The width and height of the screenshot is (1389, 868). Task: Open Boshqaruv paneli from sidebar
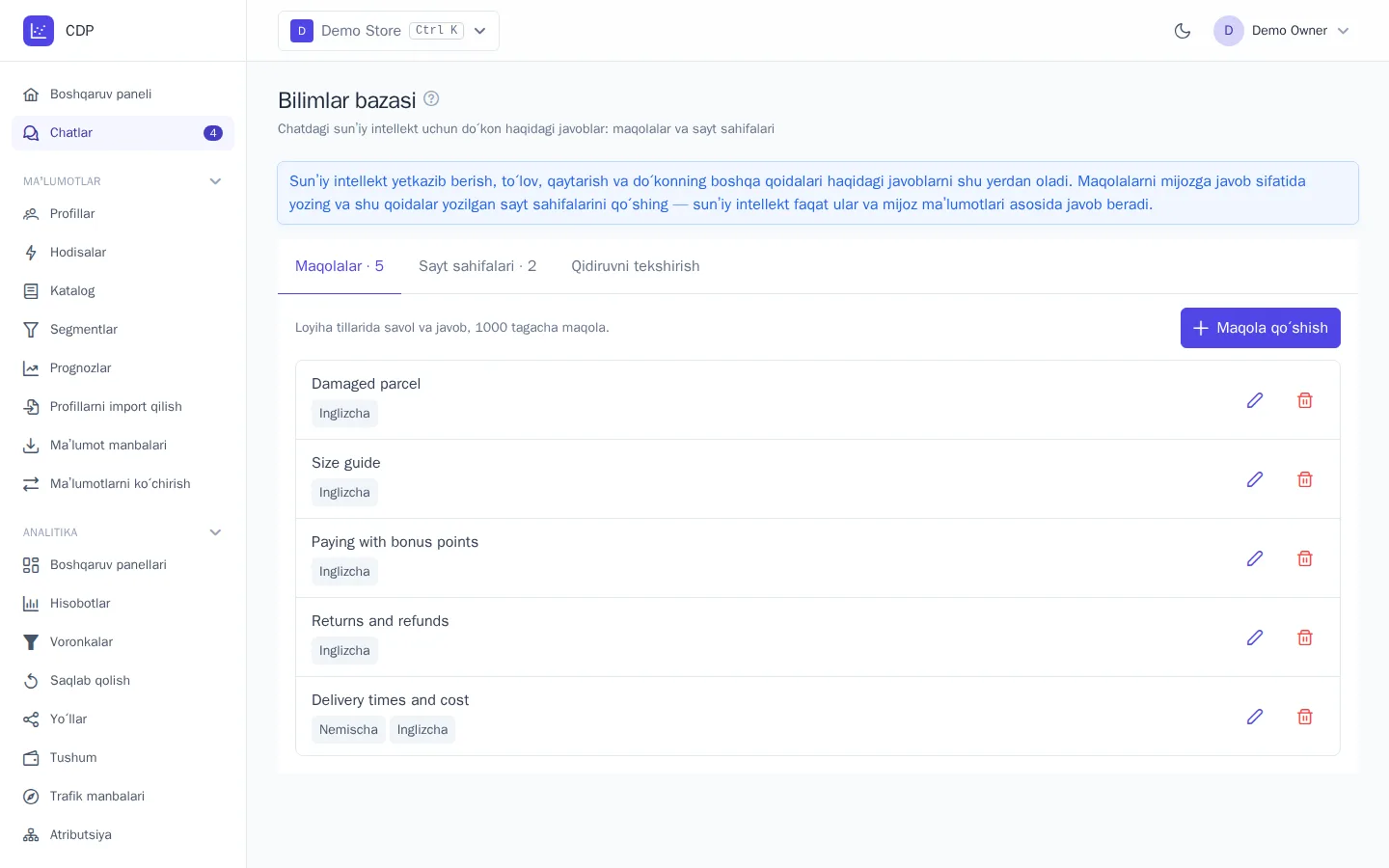(123, 95)
